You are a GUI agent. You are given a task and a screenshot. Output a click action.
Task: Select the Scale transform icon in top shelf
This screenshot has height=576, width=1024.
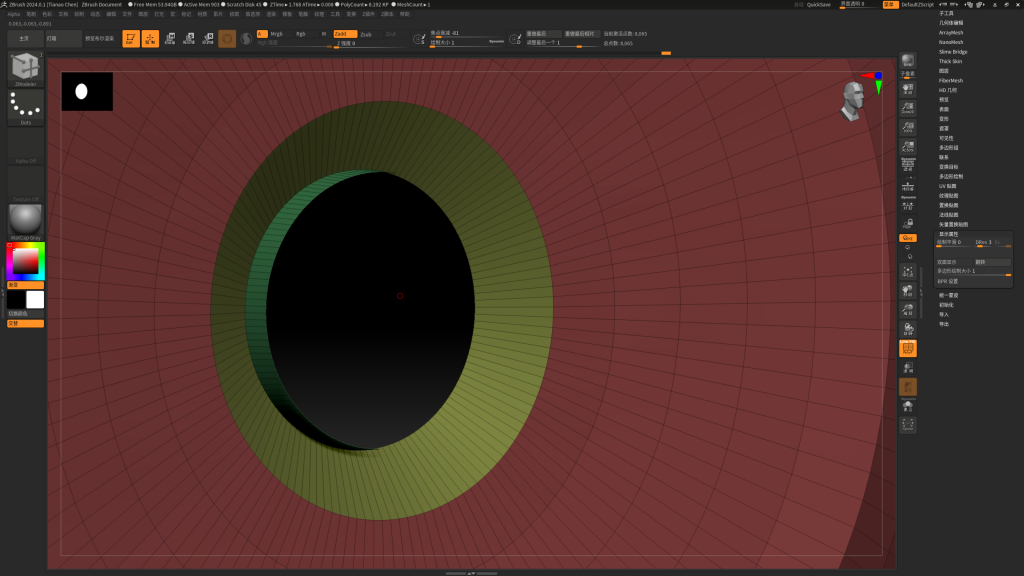tap(189, 39)
